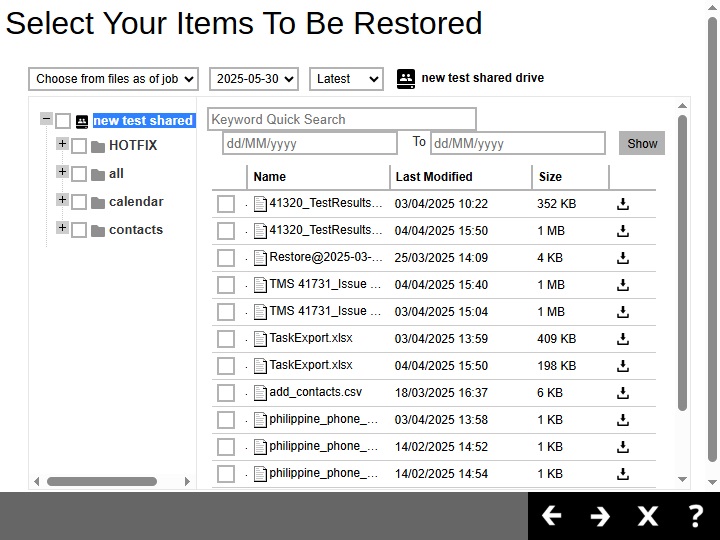The image size is (720, 540).
Task: Expand the HOTFIX folder
Action: [62, 143]
